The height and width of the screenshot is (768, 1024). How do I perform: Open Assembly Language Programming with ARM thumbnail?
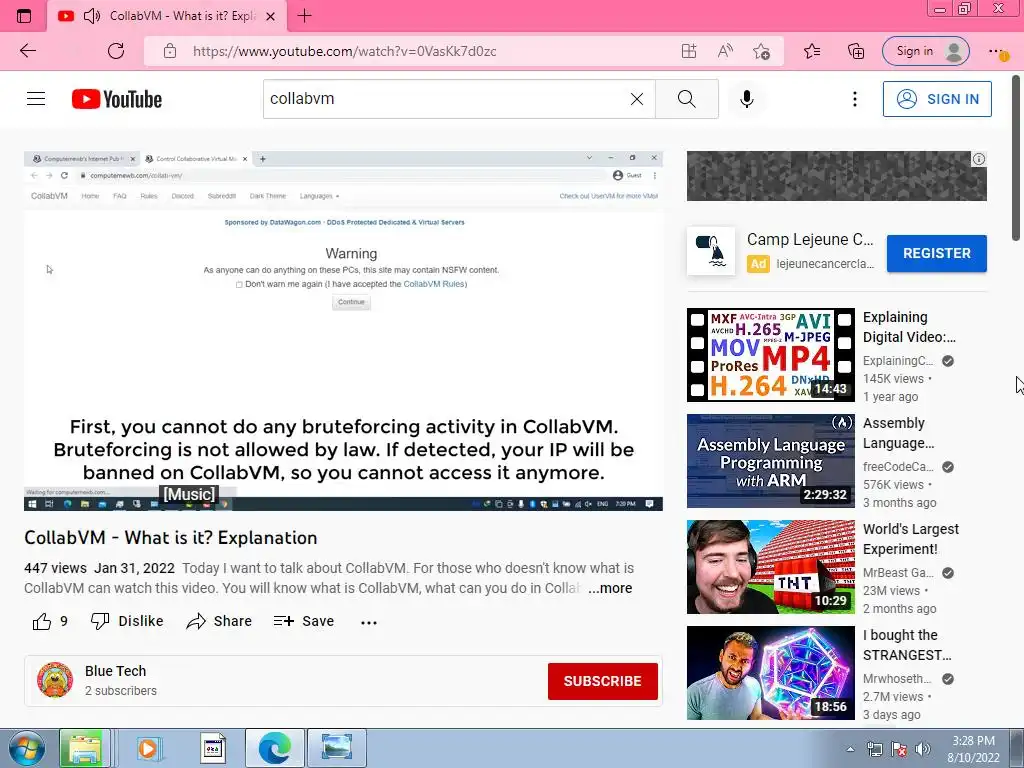(771, 461)
